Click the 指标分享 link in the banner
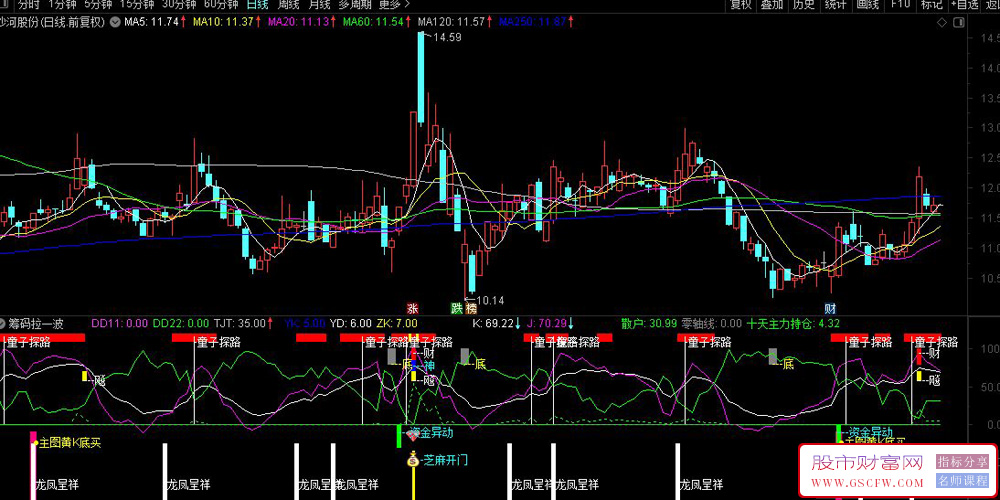Screen dimensions: 1000x500 pos(962,461)
